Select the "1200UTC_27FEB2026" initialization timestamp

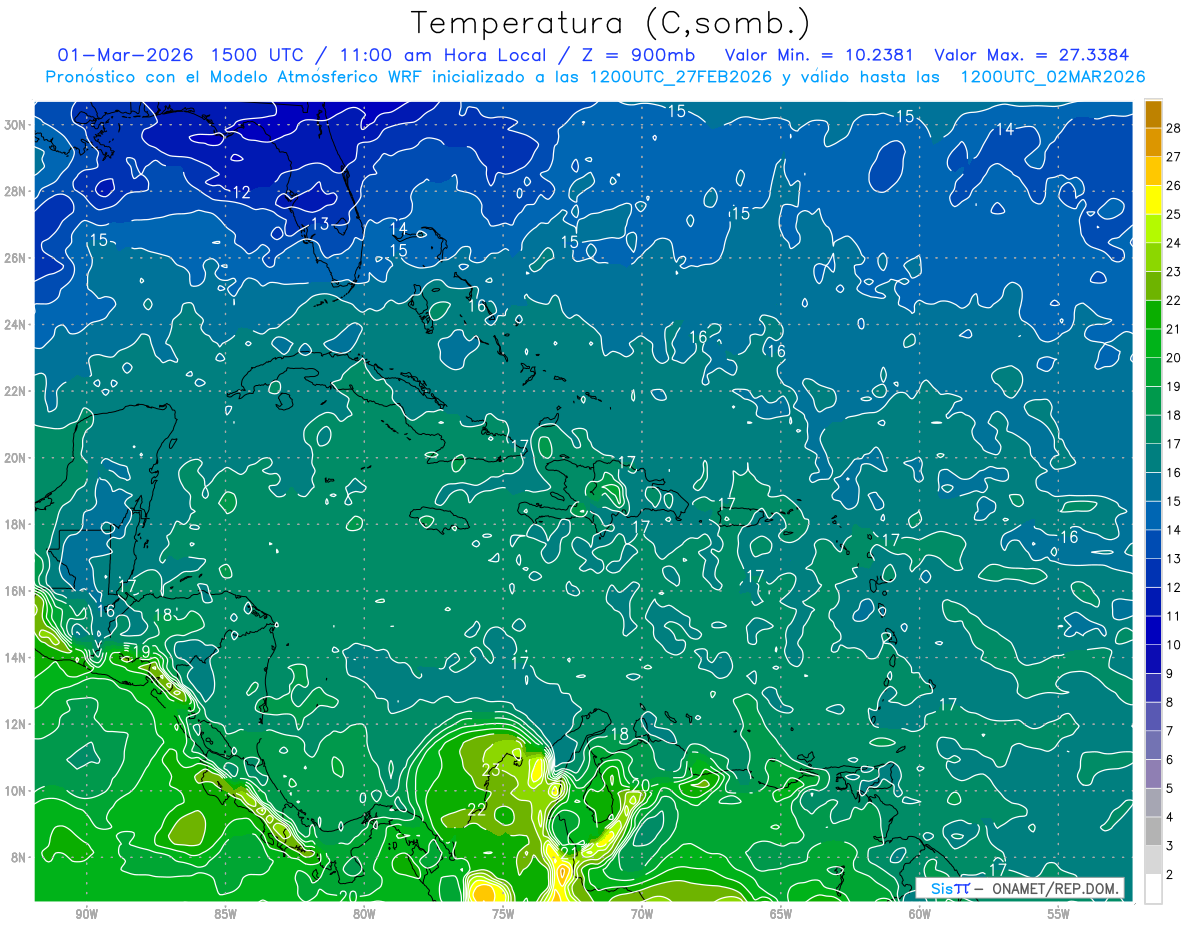[x=680, y=77]
